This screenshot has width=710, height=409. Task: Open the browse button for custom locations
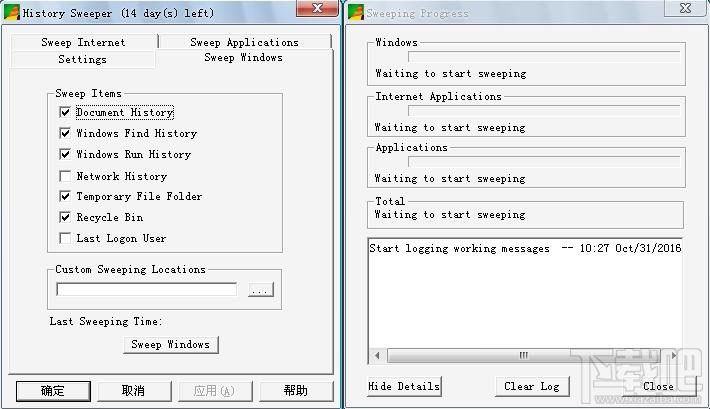pos(261,290)
